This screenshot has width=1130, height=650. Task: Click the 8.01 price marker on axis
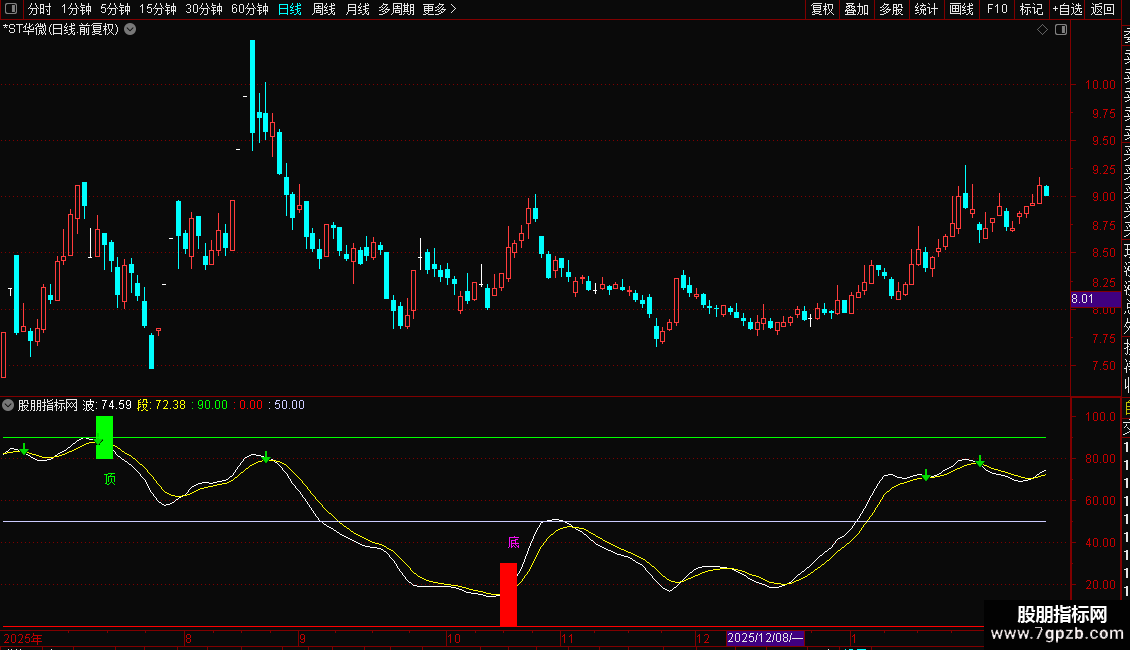[1082, 298]
